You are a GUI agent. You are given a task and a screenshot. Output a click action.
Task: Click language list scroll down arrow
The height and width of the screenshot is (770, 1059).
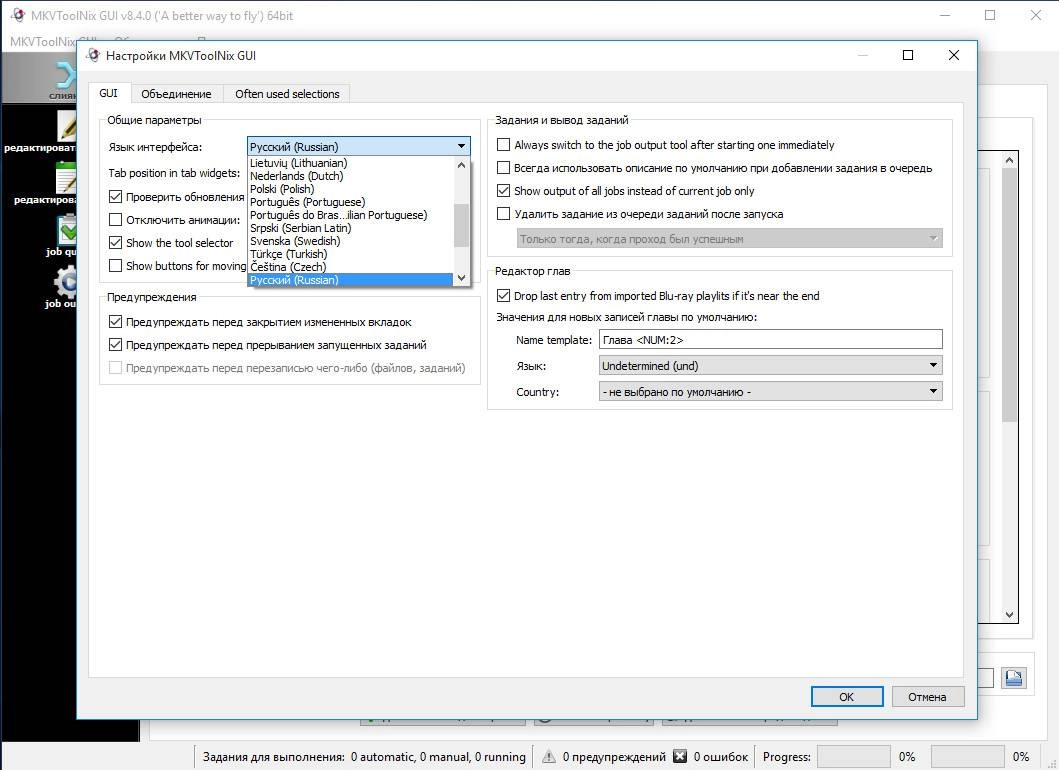pos(461,278)
